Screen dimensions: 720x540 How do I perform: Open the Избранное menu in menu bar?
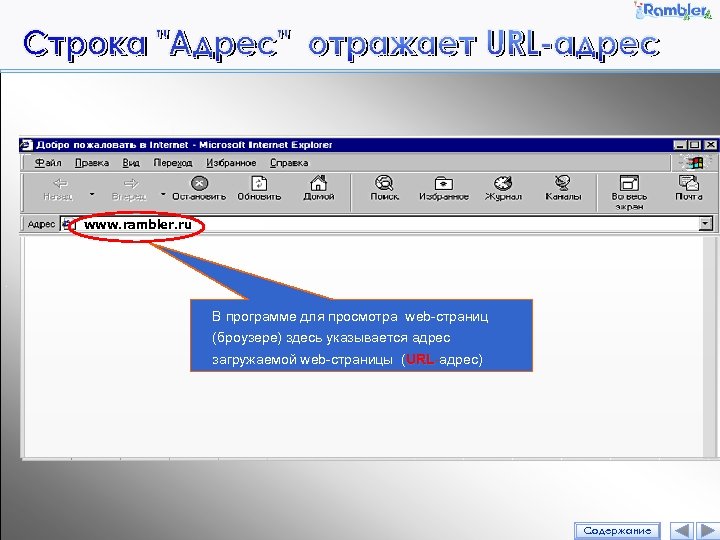click(231, 163)
